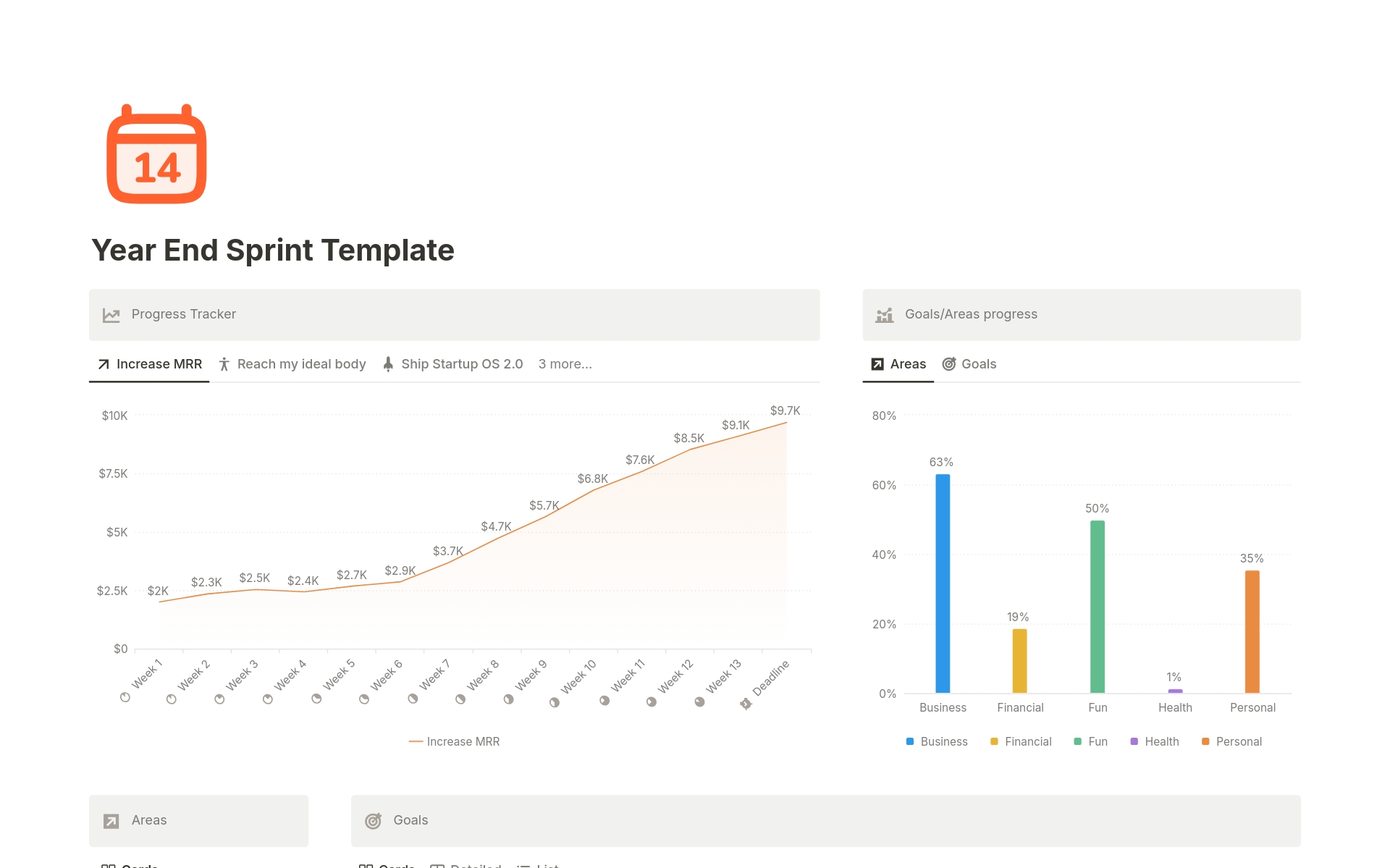Click the pin icon beside the Deadline label

(x=745, y=703)
